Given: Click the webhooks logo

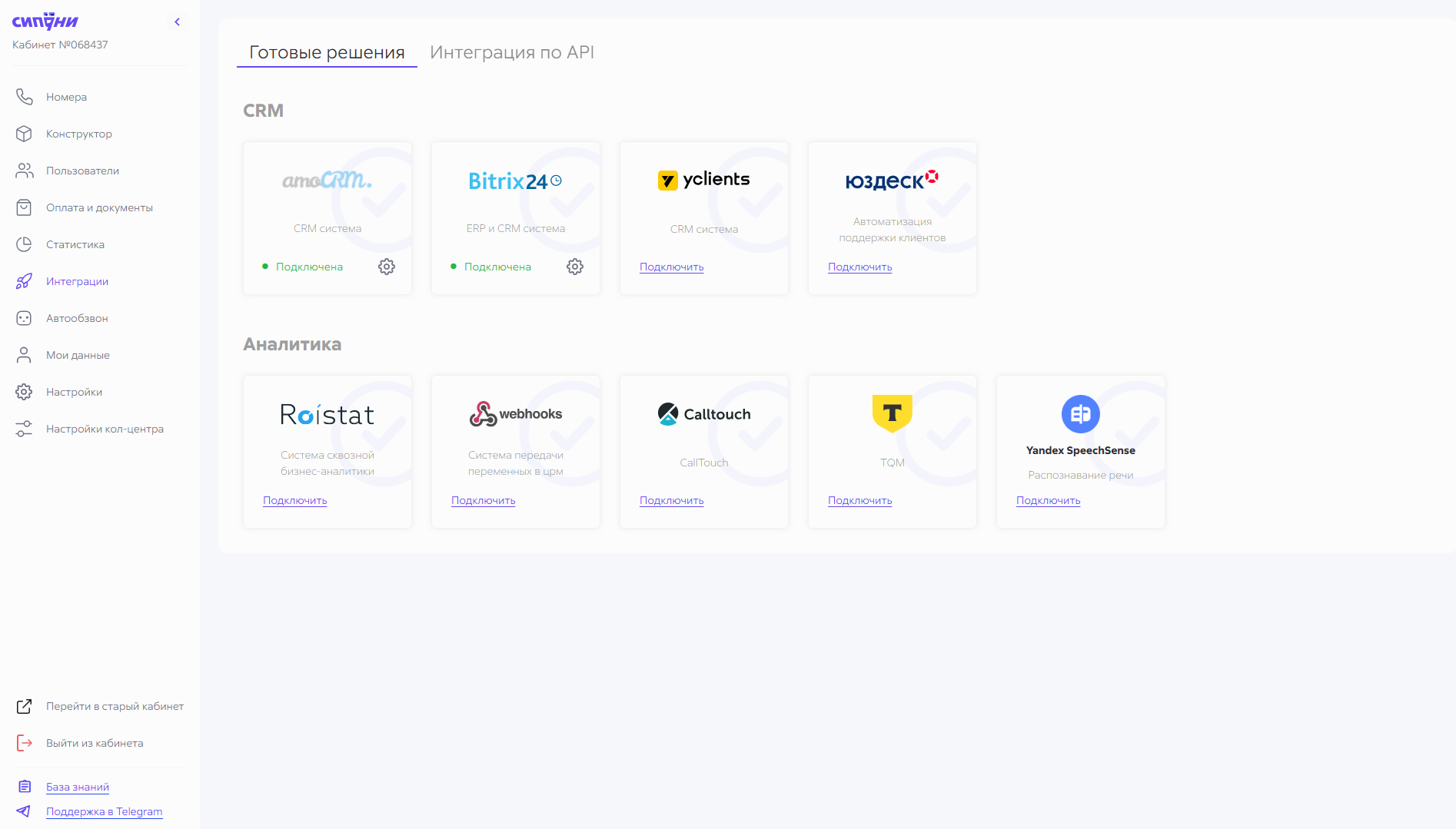Looking at the screenshot, I should click(x=515, y=414).
